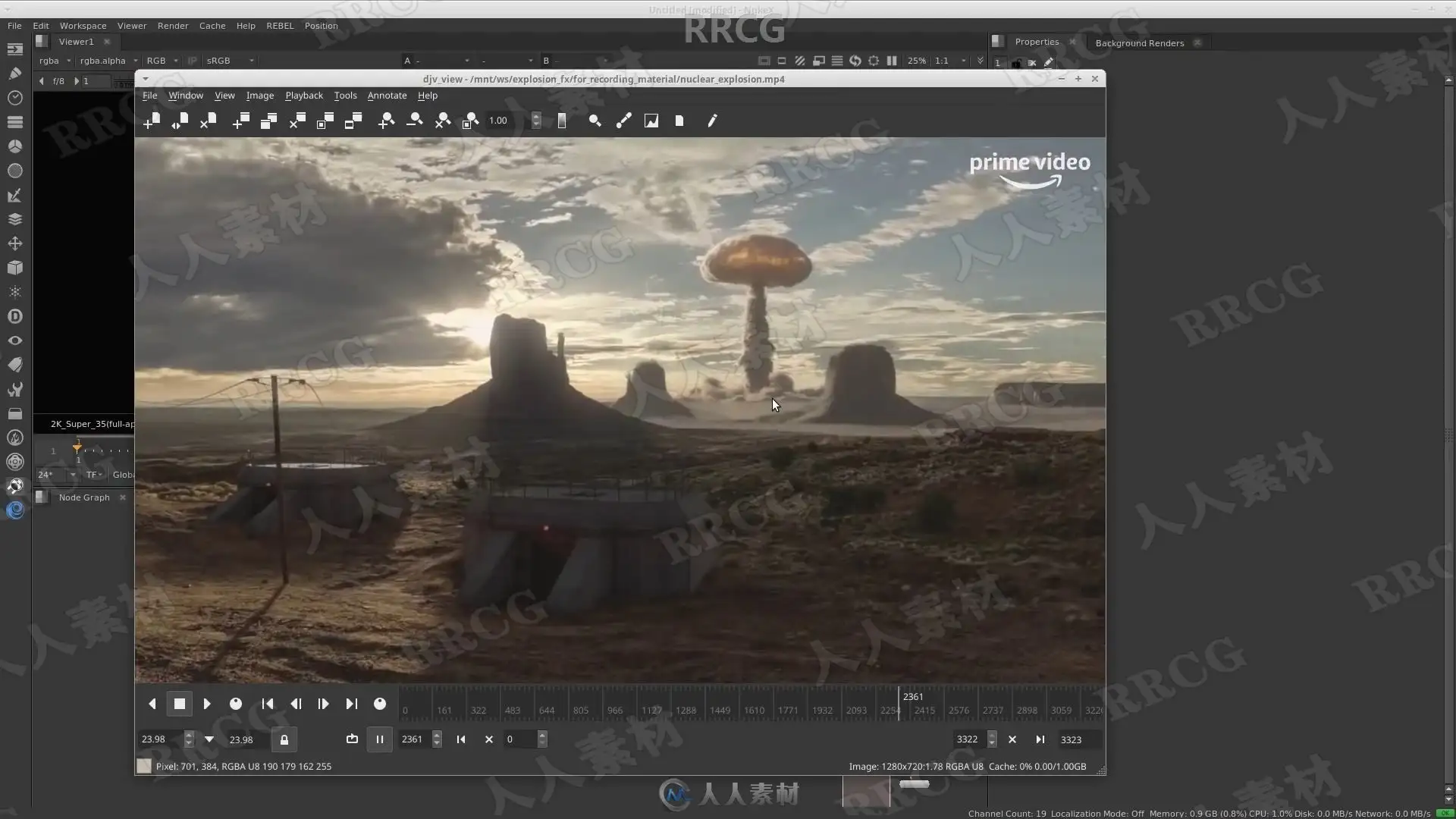Select the Properties tab in Nuke
Screen dimensions: 1456x819
(1037, 42)
